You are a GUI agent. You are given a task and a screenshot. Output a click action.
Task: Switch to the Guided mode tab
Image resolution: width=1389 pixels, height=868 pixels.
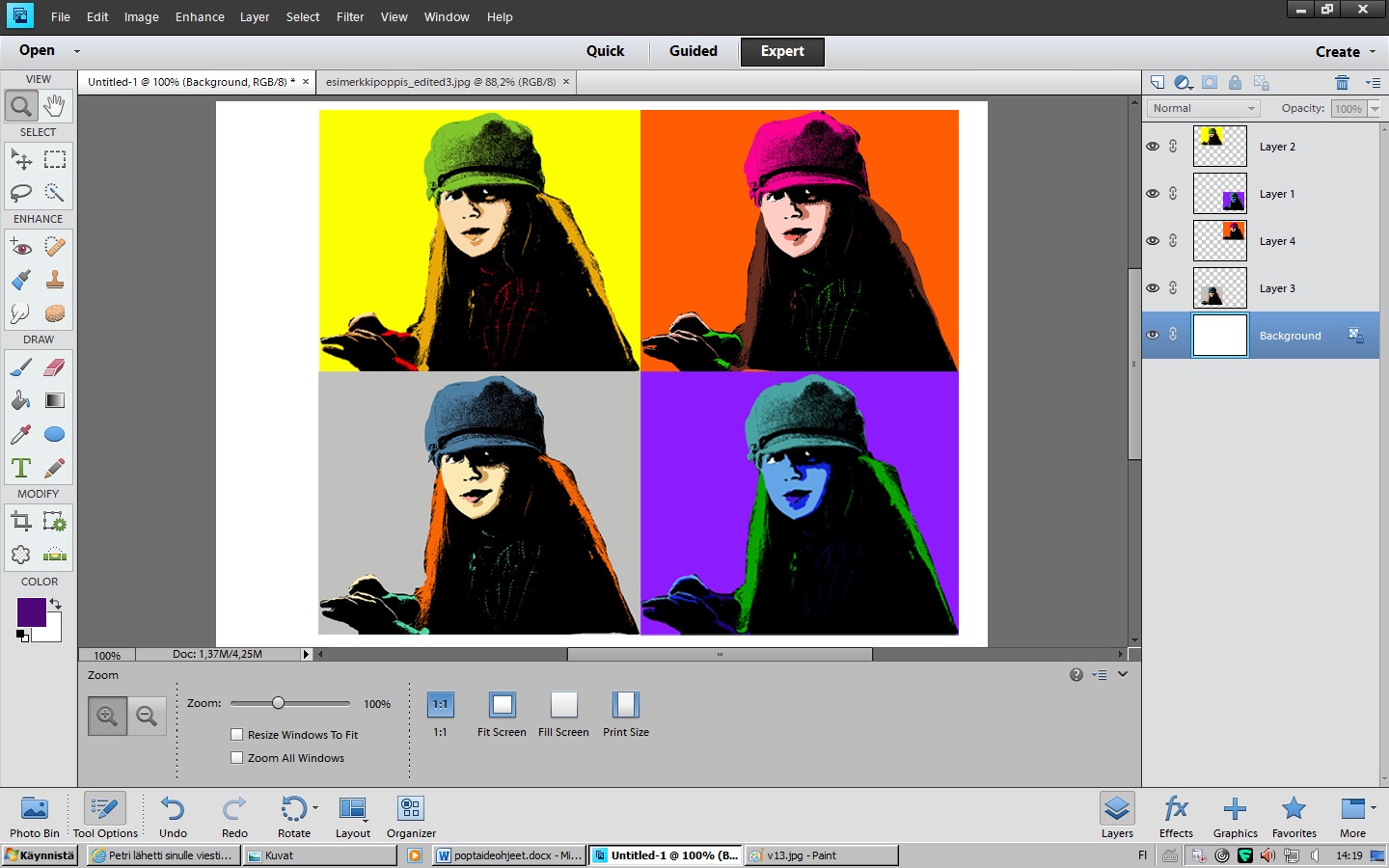694,51
